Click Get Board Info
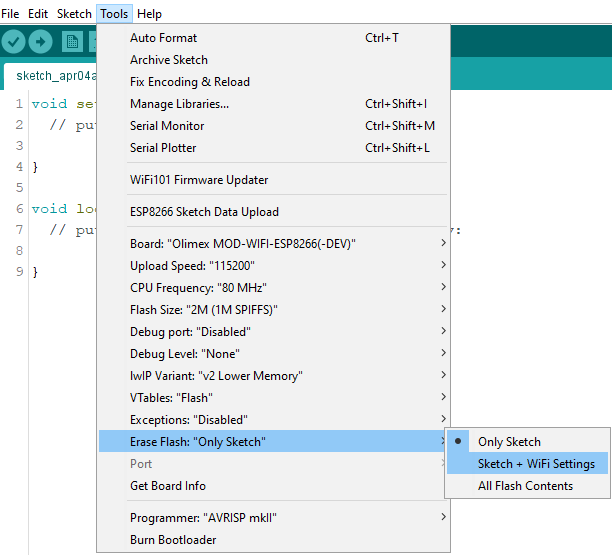The height and width of the screenshot is (555, 612). (168, 486)
